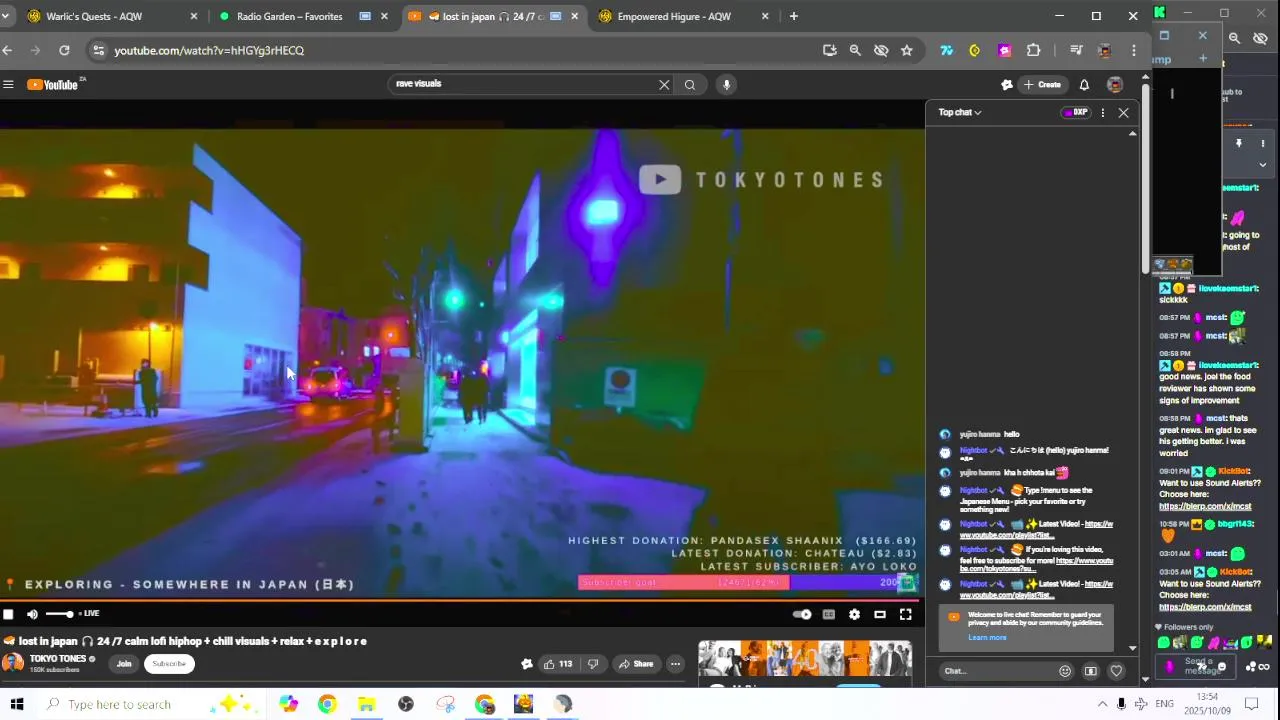This screenshot has height=720, width=1280.
Task: Click the Windows taskbar search box
Action: pyautogui.click(x=150, y=704)
